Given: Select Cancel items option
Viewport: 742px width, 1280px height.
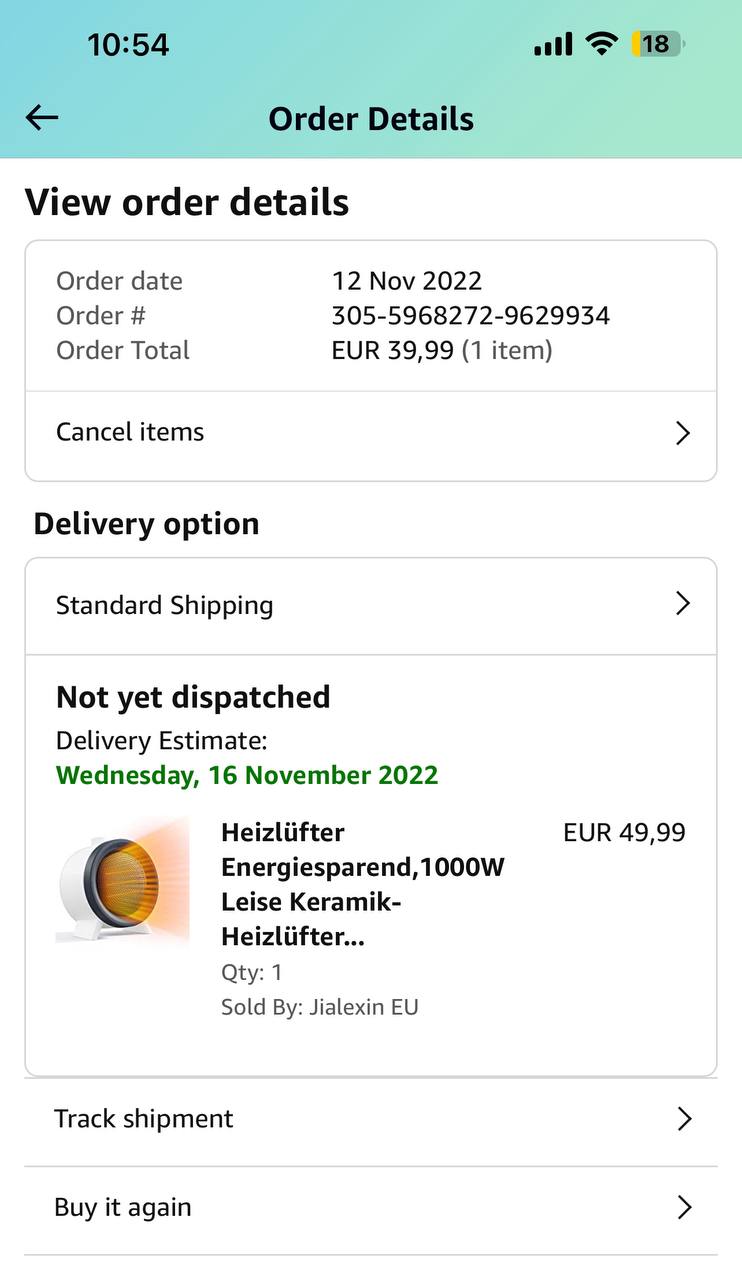Looking at the screenshot, I should click(x=130, y=432).
